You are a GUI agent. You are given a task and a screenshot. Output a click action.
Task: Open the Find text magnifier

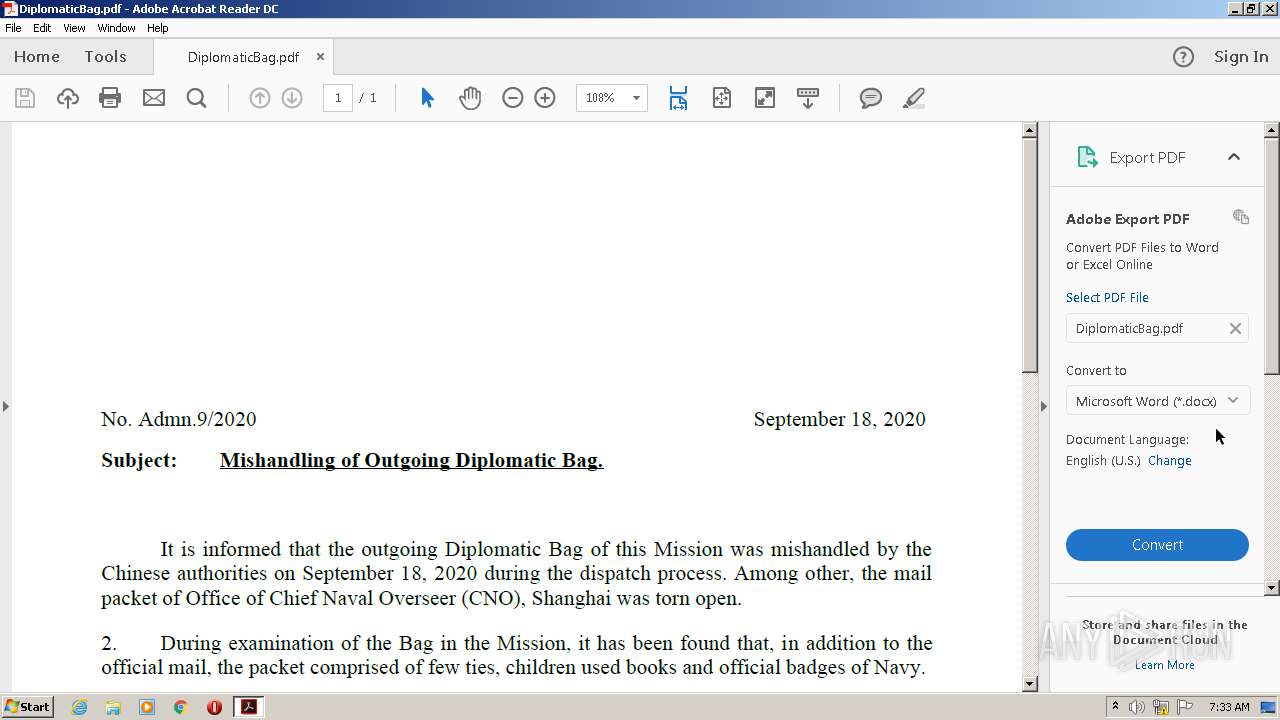coord(197,98)
